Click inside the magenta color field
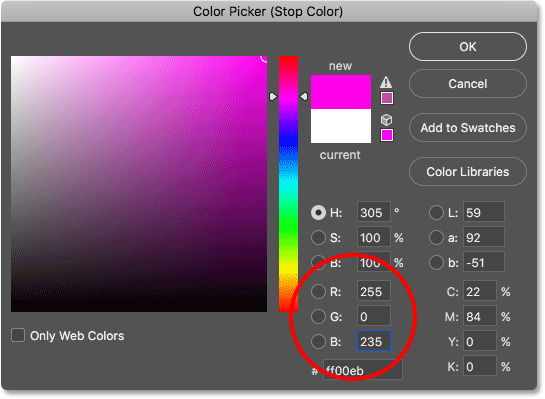The width and height of the screenshot is (545, 399). (139, 184)
